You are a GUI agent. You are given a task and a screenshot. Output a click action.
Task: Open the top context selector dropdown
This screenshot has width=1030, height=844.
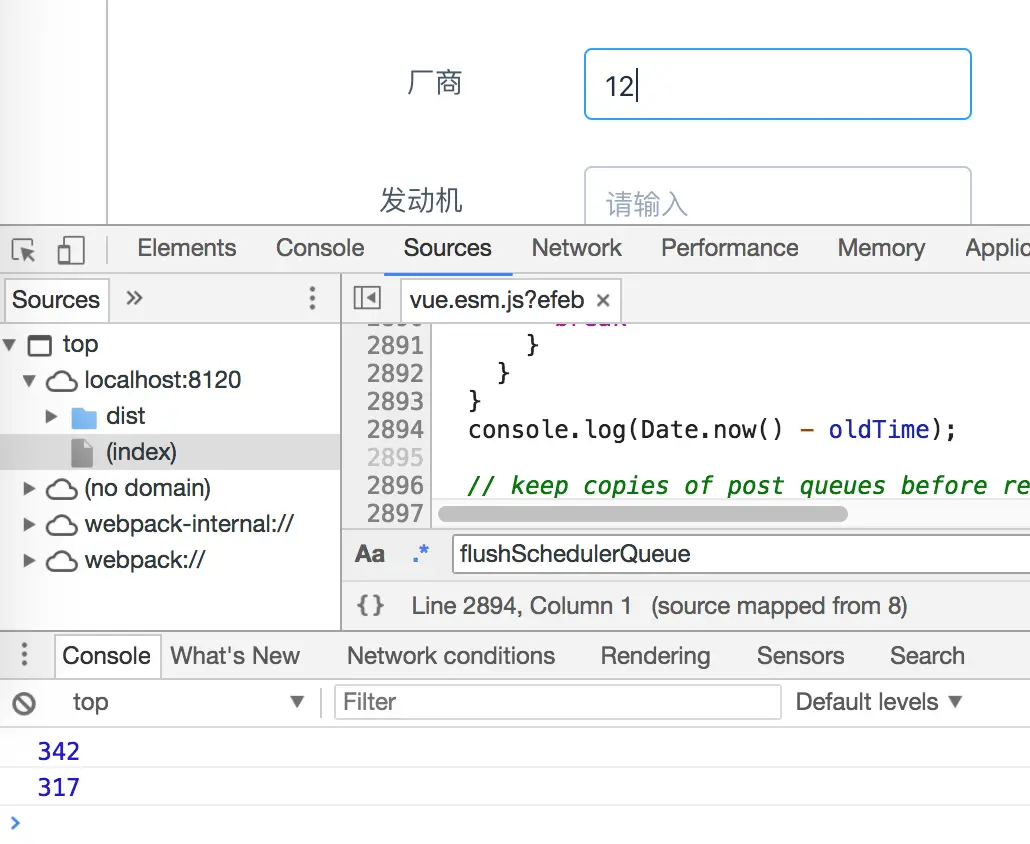coord(187,702)
